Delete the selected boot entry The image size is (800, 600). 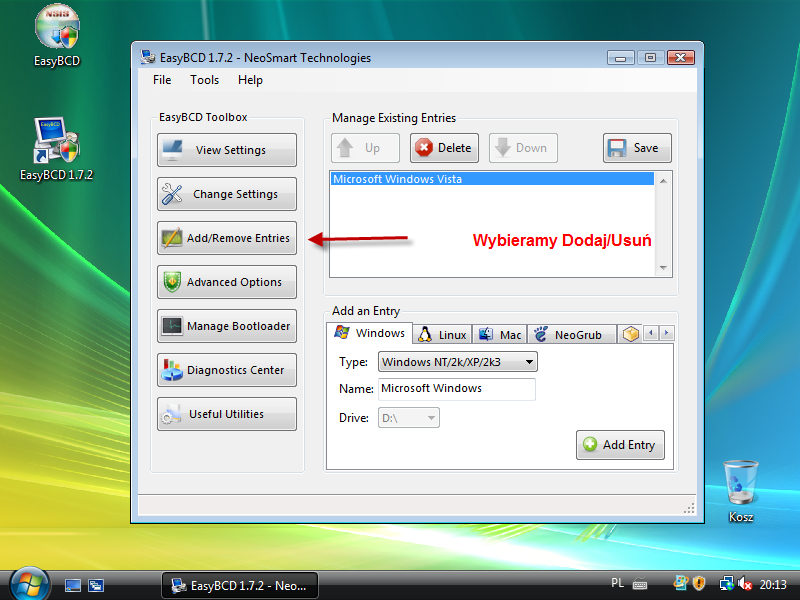point(444,148)
